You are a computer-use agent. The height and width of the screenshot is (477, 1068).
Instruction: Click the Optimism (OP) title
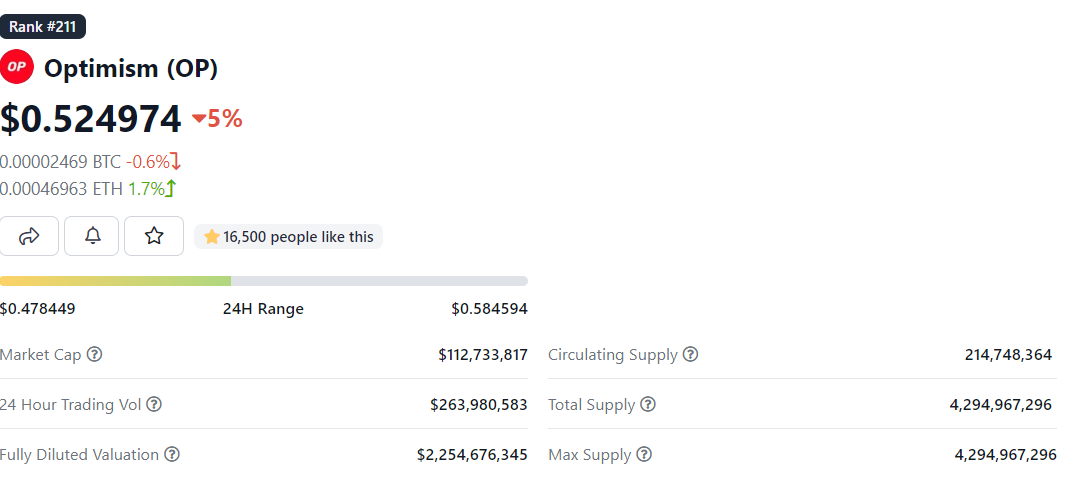pyautogui.click(x=131, y=68)
